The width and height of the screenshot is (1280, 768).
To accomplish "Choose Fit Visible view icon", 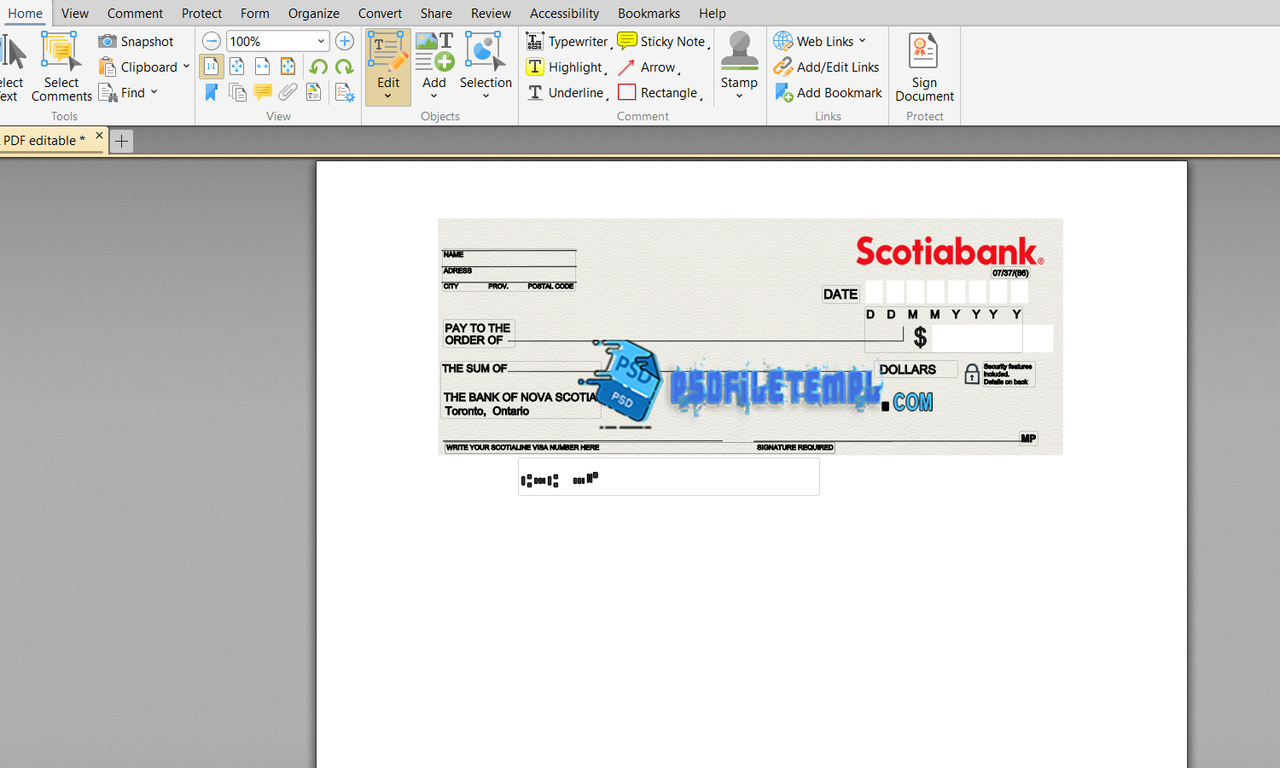I will (288, 67).
